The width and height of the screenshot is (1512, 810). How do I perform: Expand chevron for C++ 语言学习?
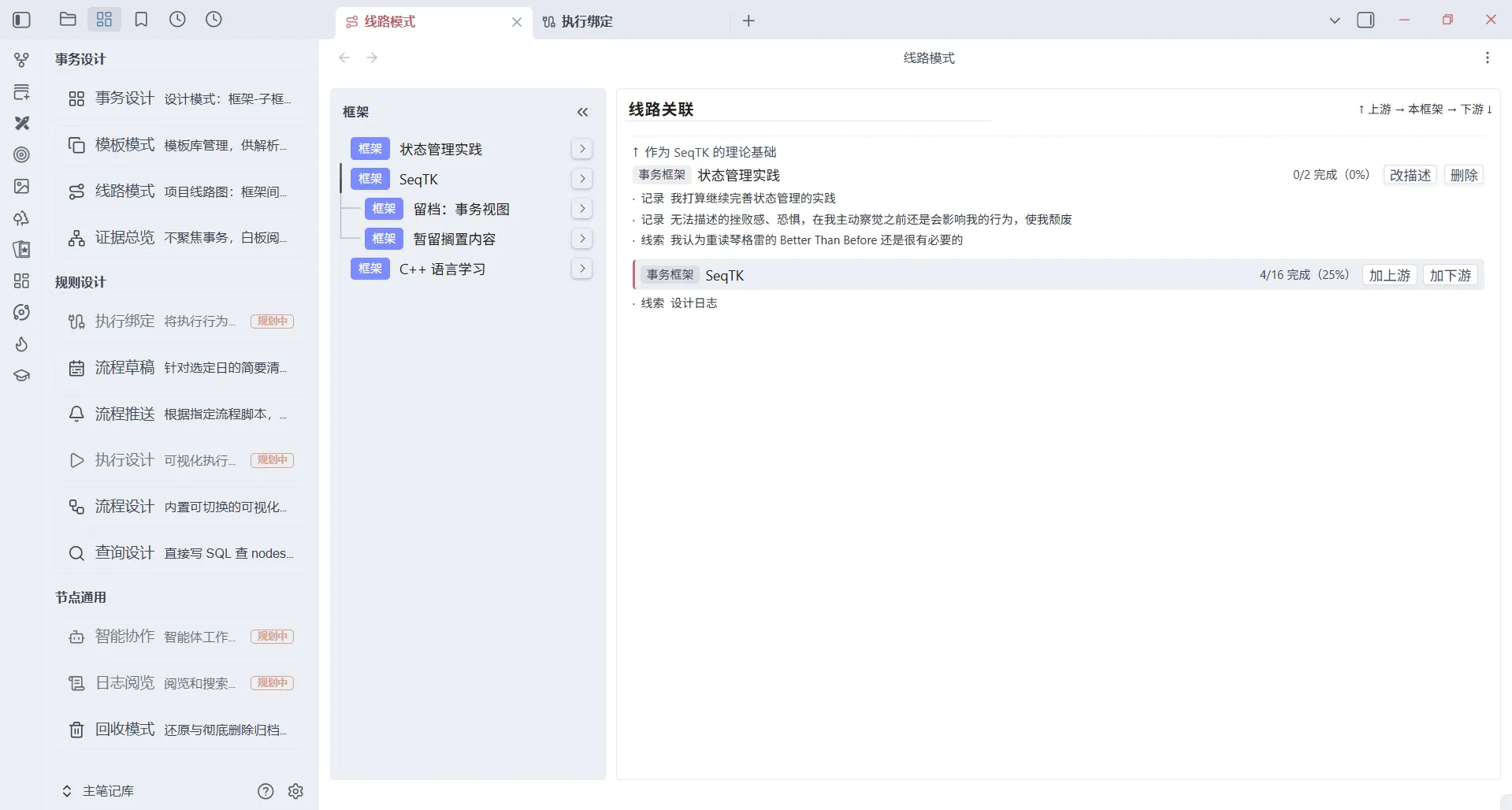click(x=582, y=268)
